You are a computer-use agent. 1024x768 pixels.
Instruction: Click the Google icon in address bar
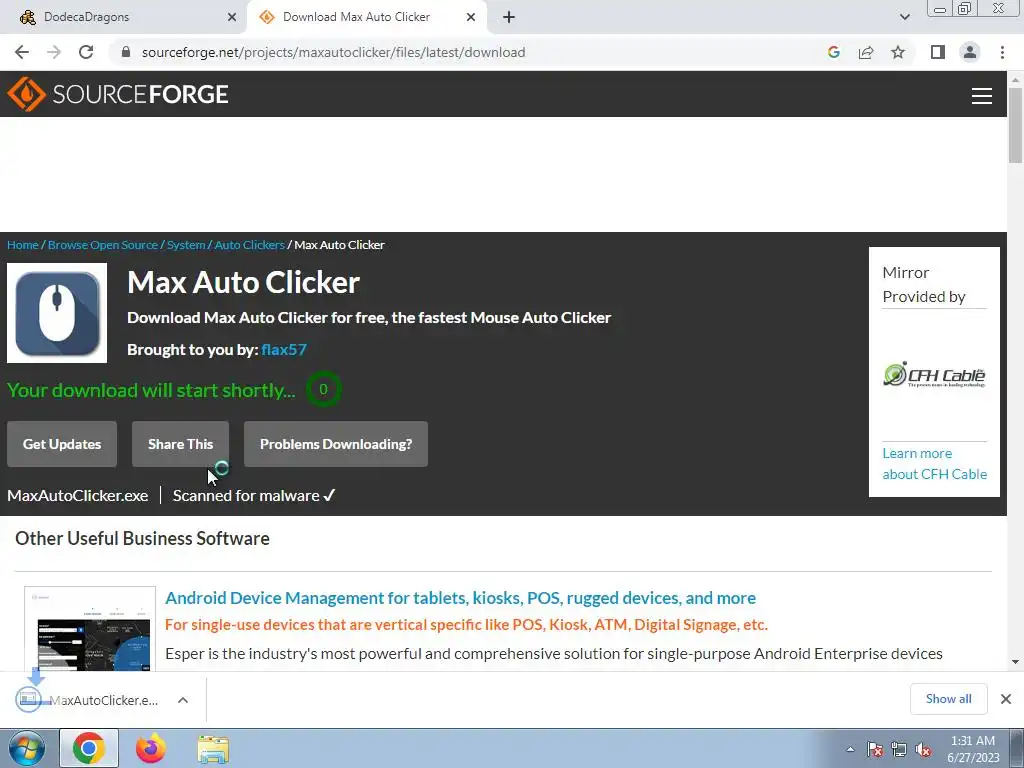pyautogui.click(x=833, y=52)
